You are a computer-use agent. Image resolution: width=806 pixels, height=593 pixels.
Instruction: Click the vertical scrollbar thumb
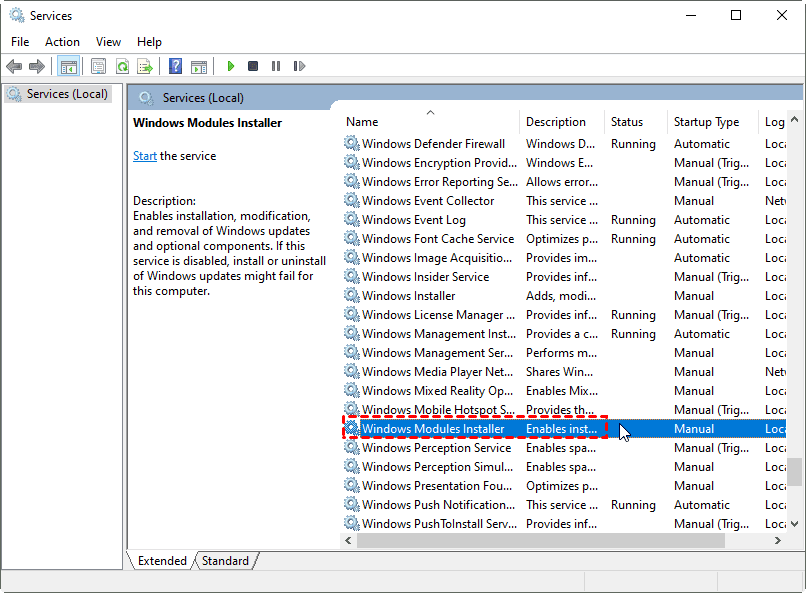pyautogui.click(x=794, y=472)
